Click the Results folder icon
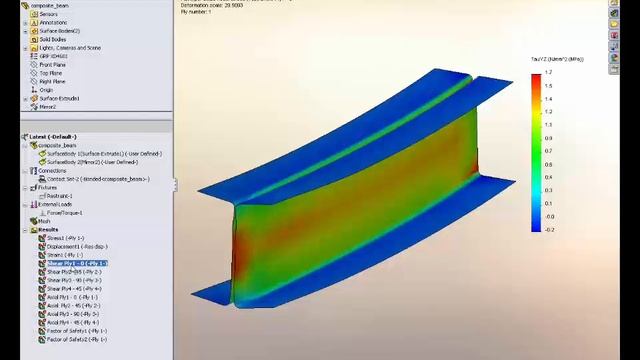Screen dimensions: 640x360 coord(33,229)
